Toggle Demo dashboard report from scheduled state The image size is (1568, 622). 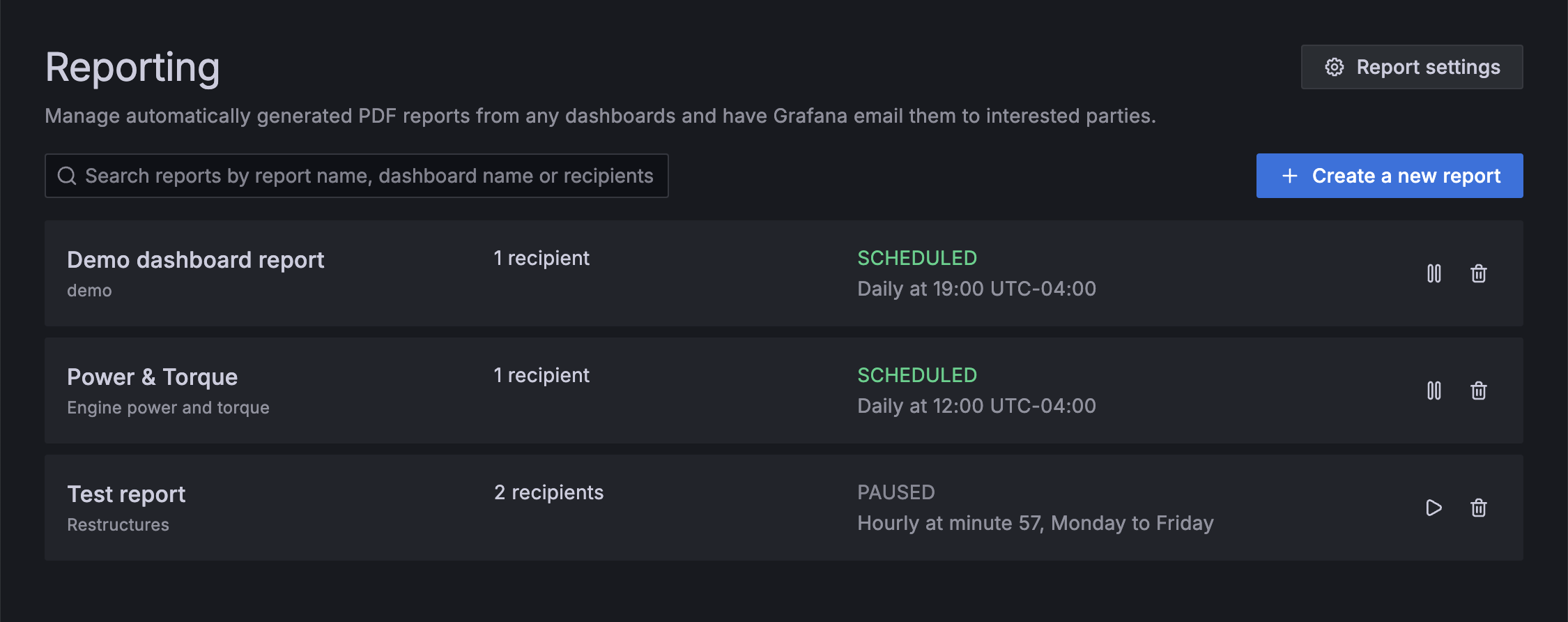tap(1434, 273)
